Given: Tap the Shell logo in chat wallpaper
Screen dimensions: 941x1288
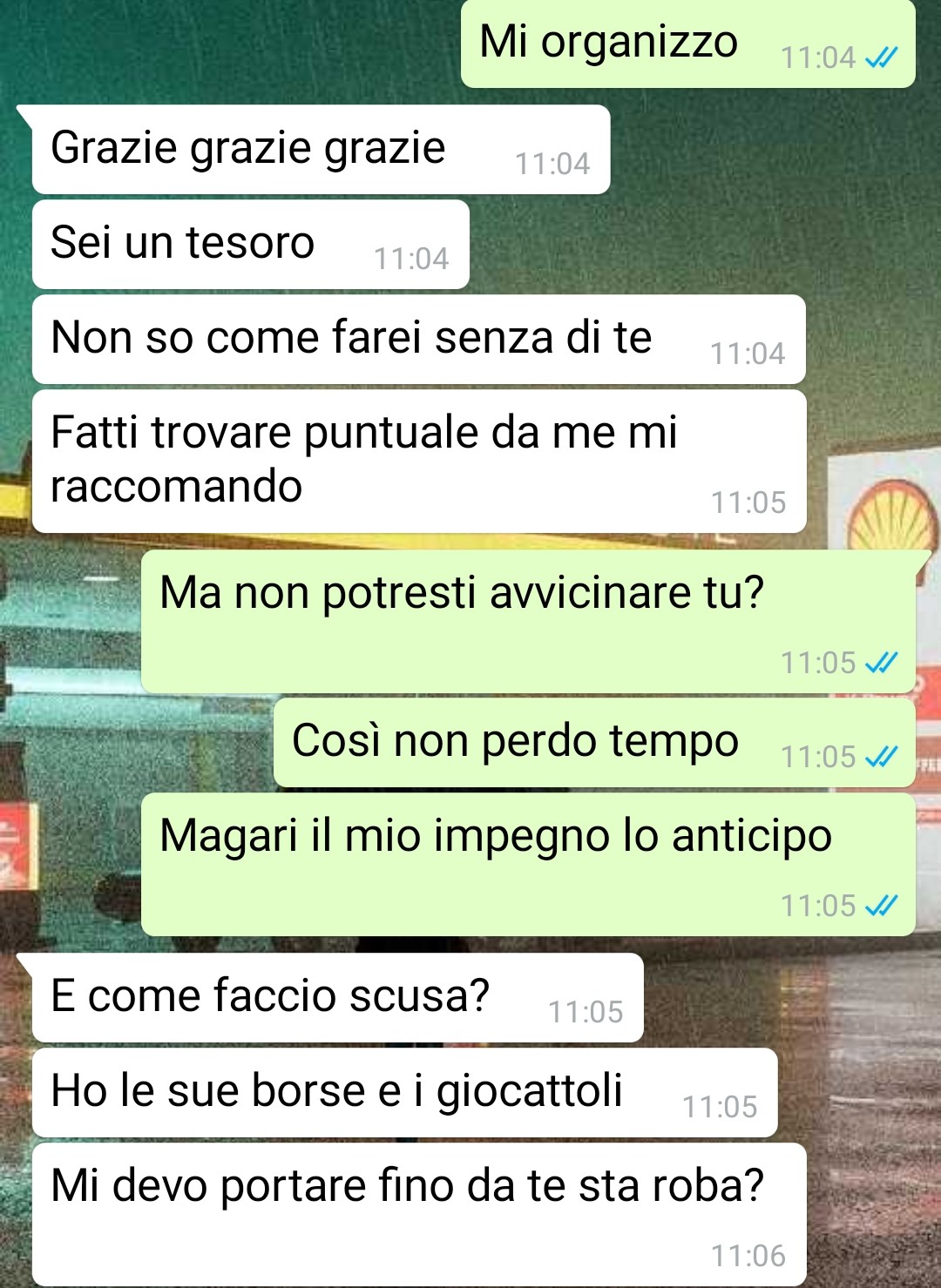Looking at the screenshot, I should pyautogui.click(x=893, y=516).
